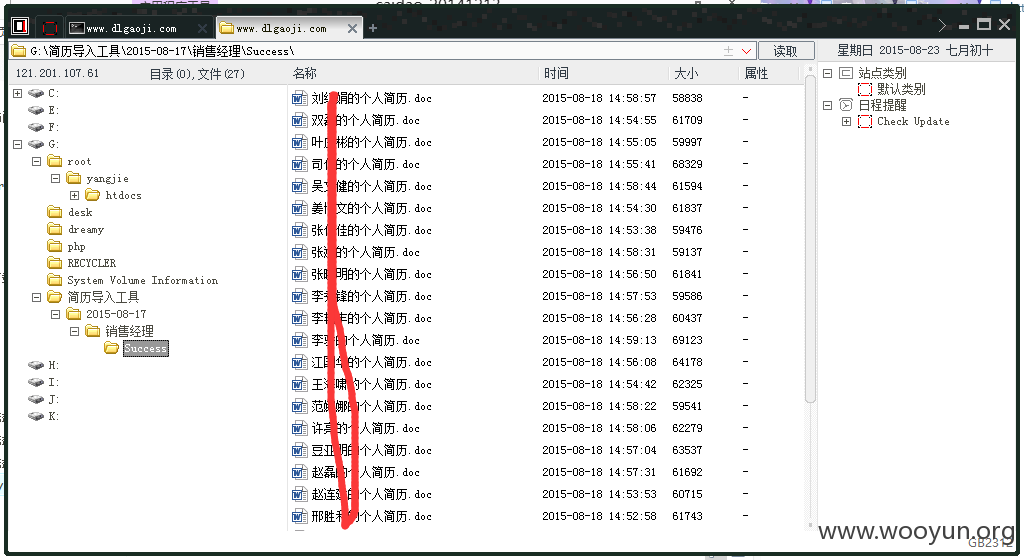Select the H: drive icon
Viewport: 1024px width, 560px height.
click(x=36, y=365)
